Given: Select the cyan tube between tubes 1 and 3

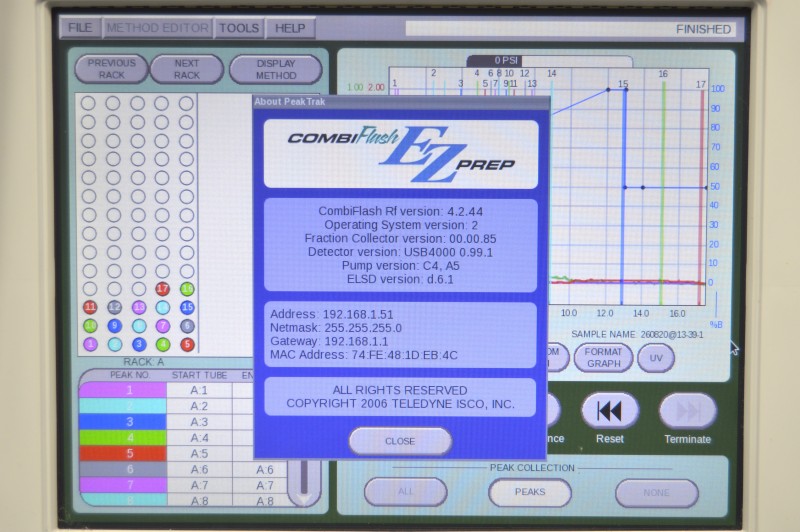Looking at the screenshot, I should pyautogui.click(x=115, y=344).
